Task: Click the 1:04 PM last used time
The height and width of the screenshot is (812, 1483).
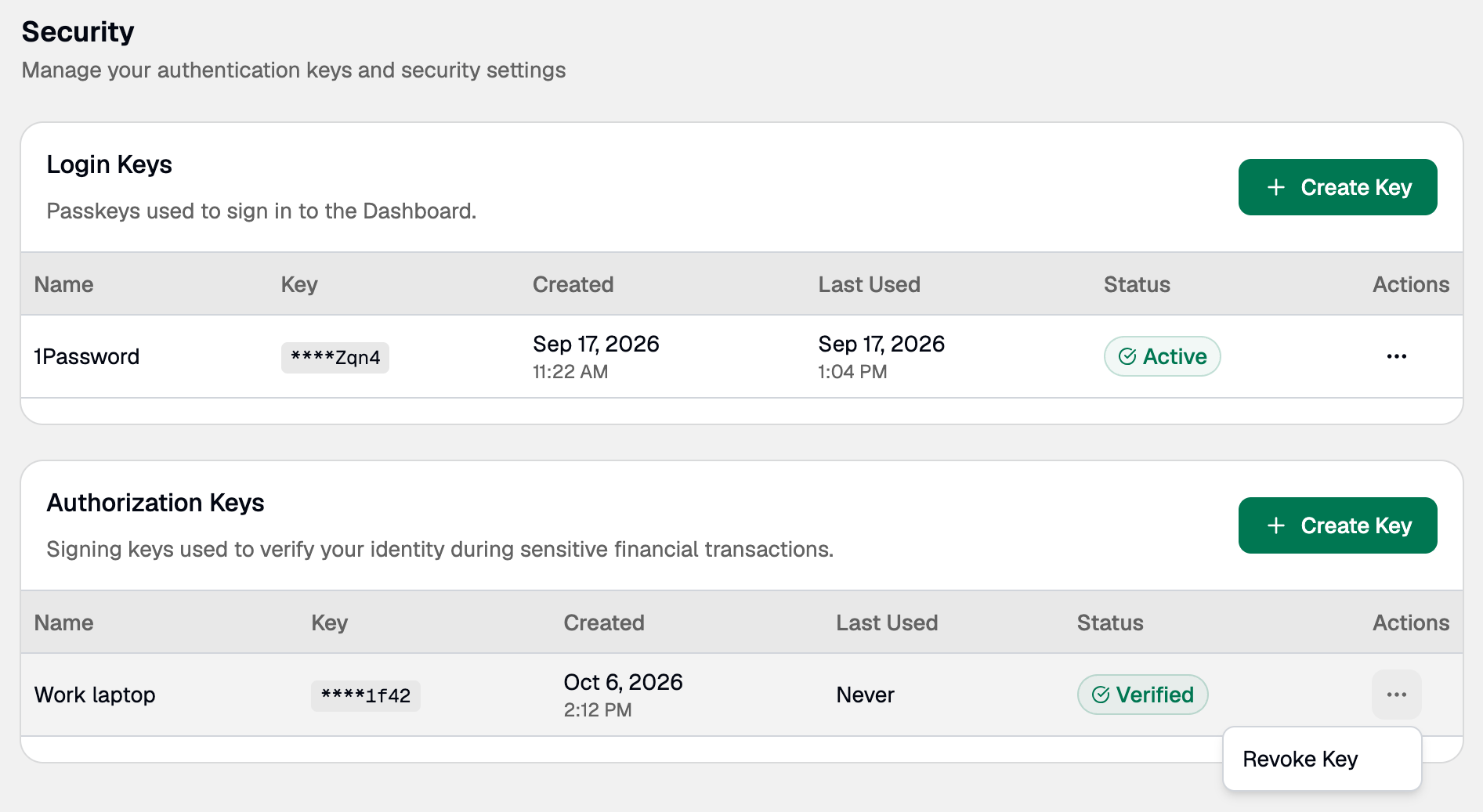Action: coord(852,372)
